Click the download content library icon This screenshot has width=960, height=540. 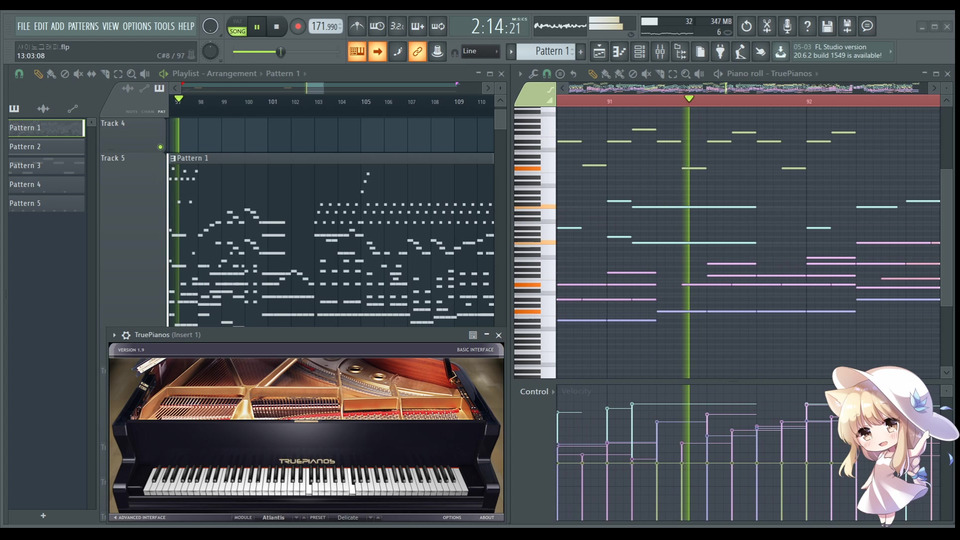pos(781,52)
